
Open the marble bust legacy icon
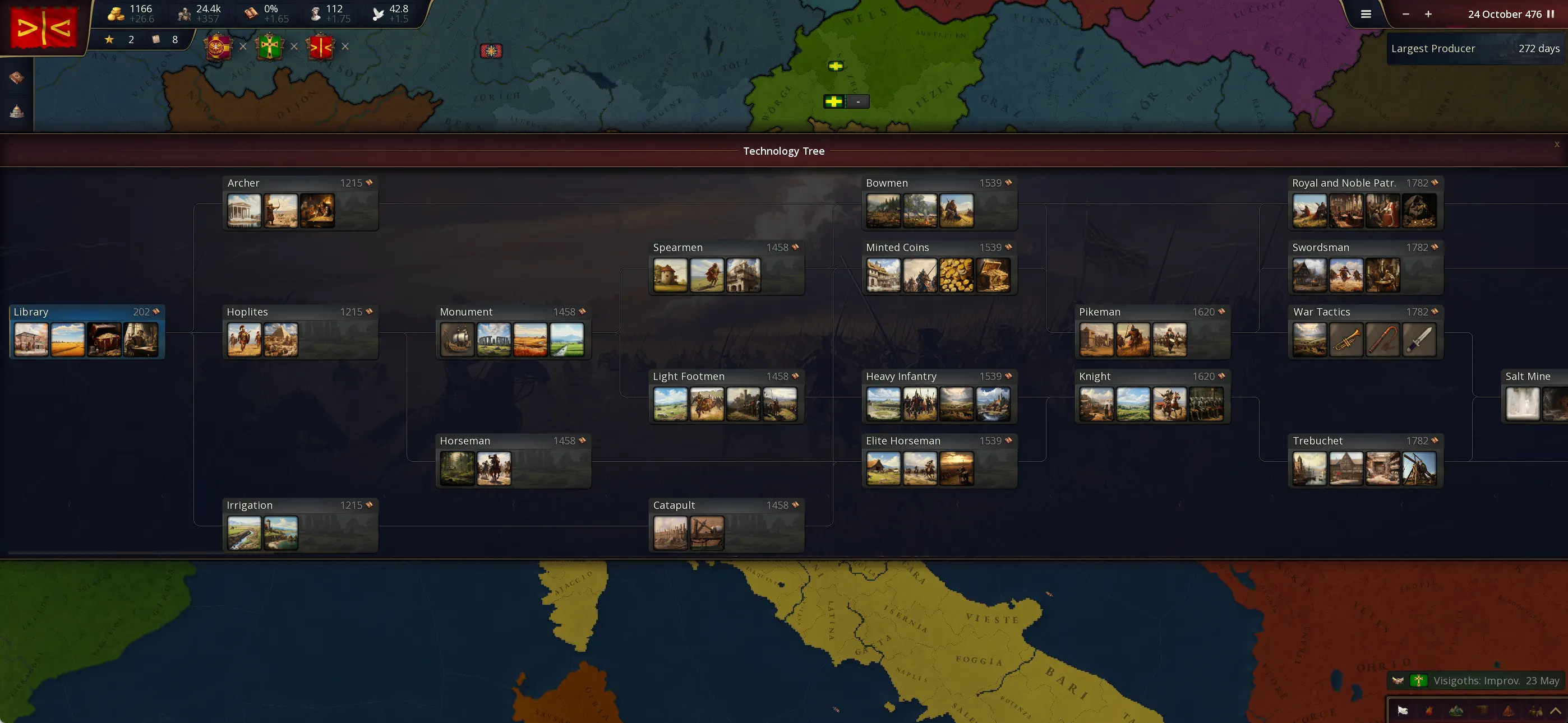click(x=315, y=13)
